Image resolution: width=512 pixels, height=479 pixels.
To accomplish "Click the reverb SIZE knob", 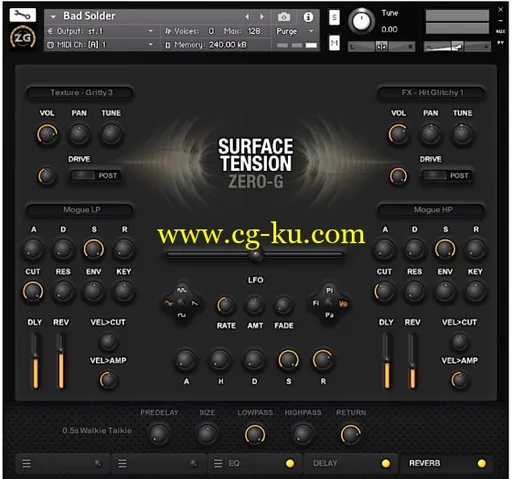I will click(207, 434).
